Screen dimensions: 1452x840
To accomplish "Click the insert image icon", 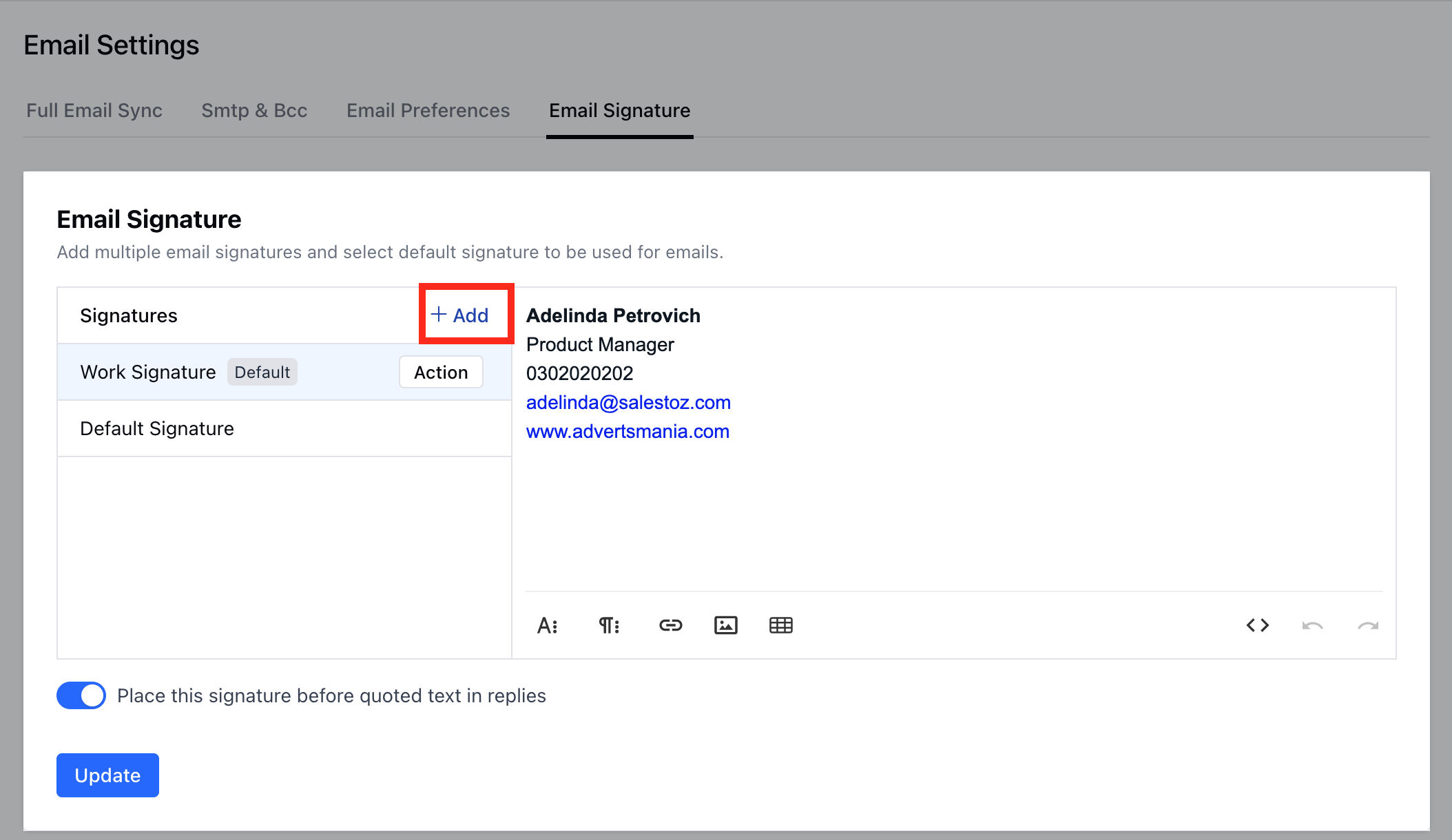I will click(x=725, y=625).
